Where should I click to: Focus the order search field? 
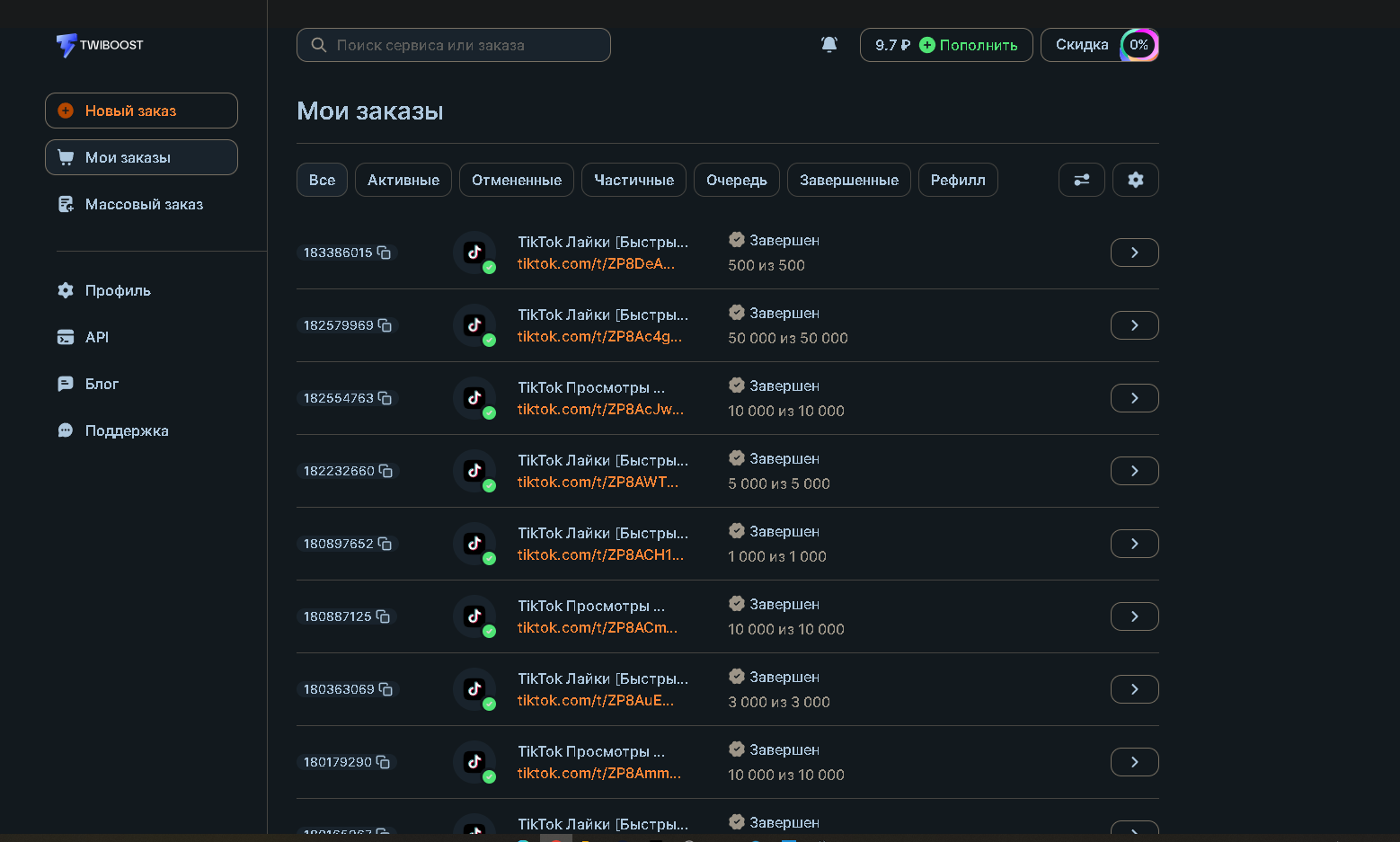454,45
